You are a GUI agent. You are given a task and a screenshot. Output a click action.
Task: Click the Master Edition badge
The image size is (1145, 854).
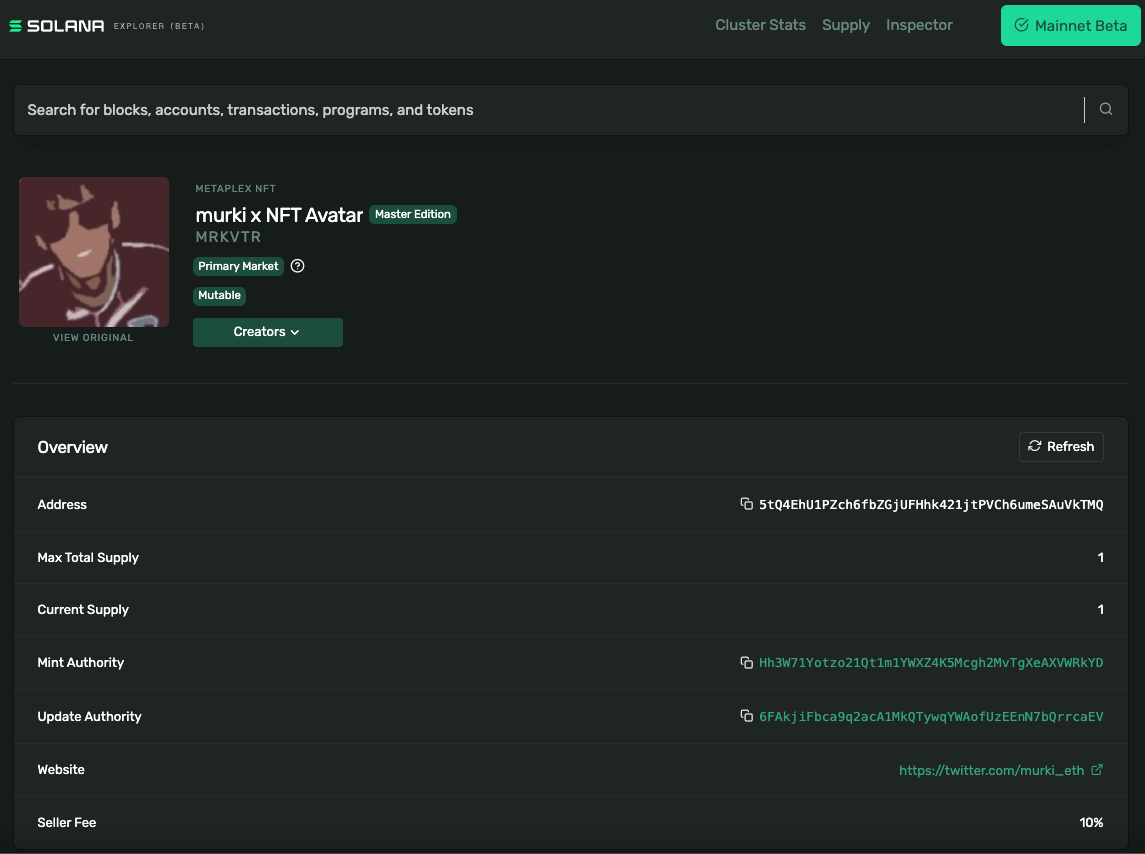(x=412, y=214)
